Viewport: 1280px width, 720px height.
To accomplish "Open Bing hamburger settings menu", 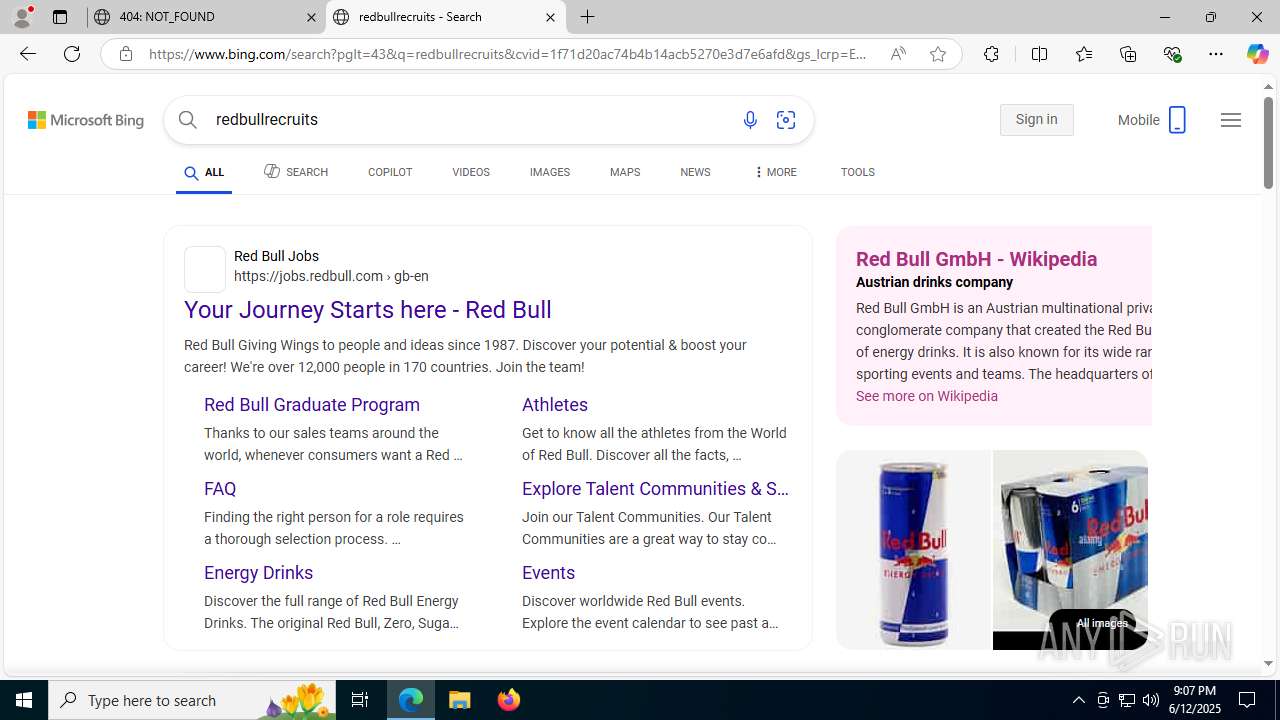I will 1231,120.
